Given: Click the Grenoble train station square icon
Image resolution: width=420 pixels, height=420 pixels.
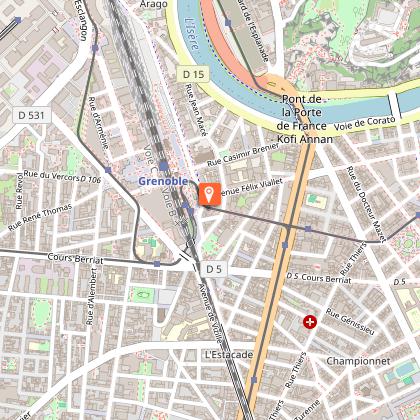Looking at the screenshot, I should (164, 166).
